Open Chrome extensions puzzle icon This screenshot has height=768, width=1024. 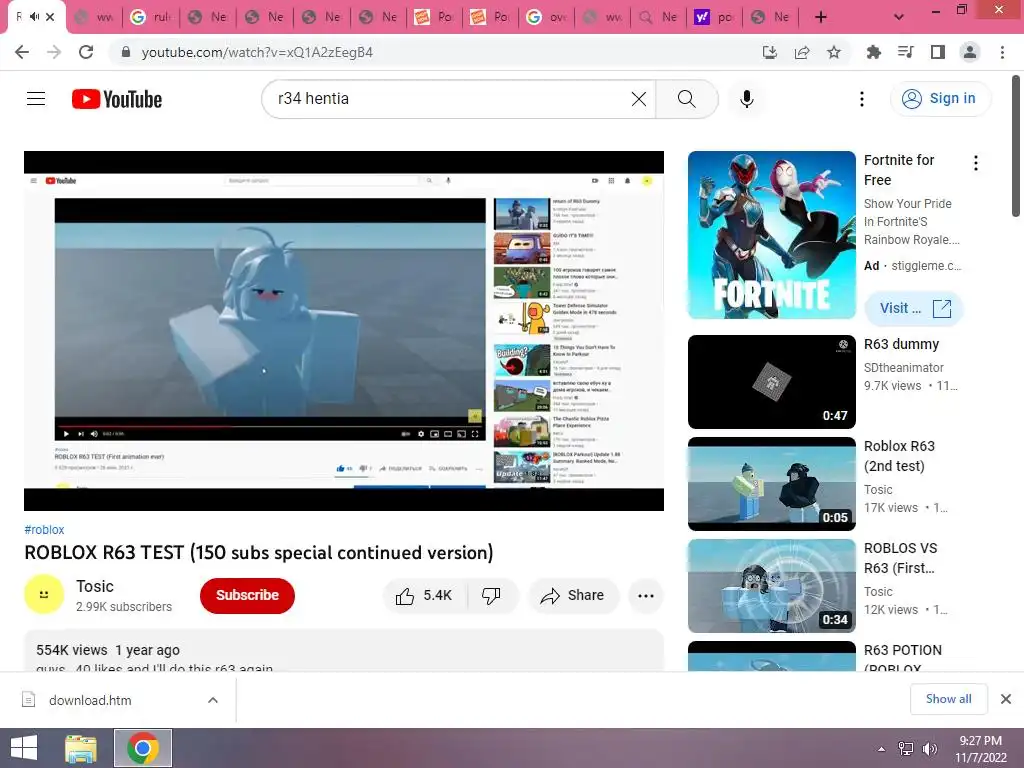873,52
